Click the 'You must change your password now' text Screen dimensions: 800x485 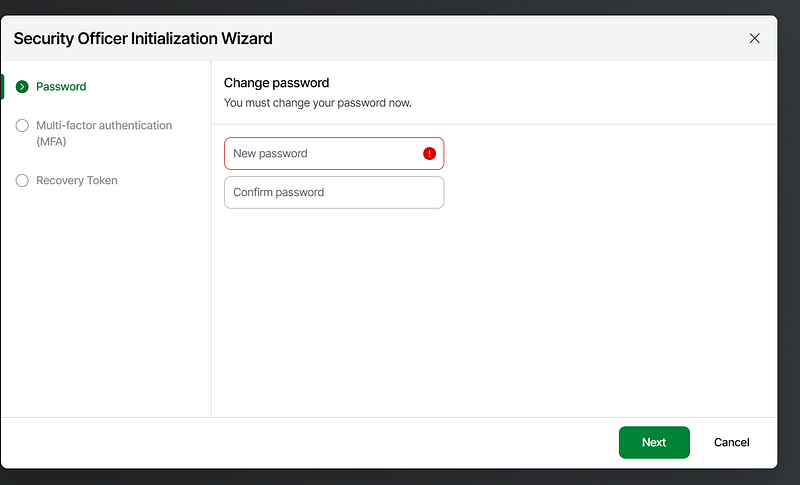317,103
